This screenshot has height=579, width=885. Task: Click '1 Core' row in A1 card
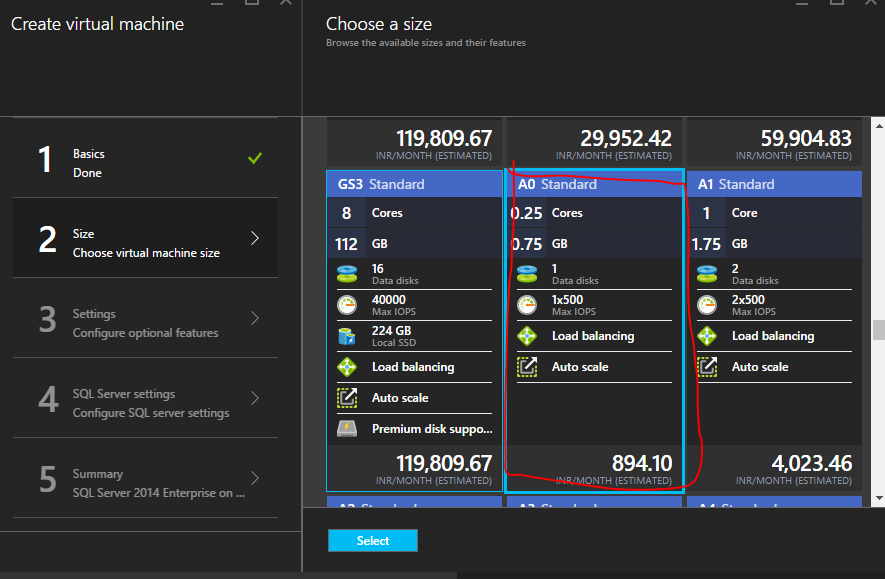pyautogui.click(x=774, y=213)
